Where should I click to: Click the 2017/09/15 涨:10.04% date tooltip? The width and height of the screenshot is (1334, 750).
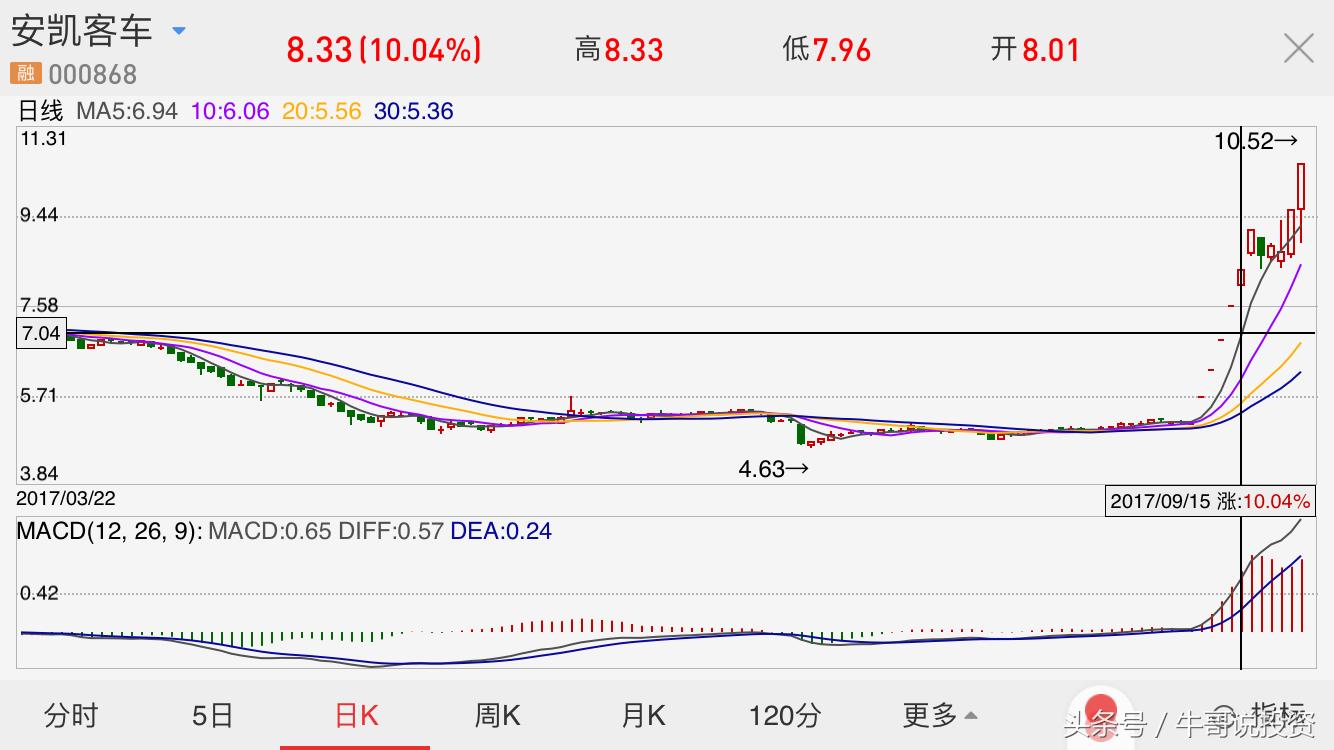click(x=1210, y=501)
